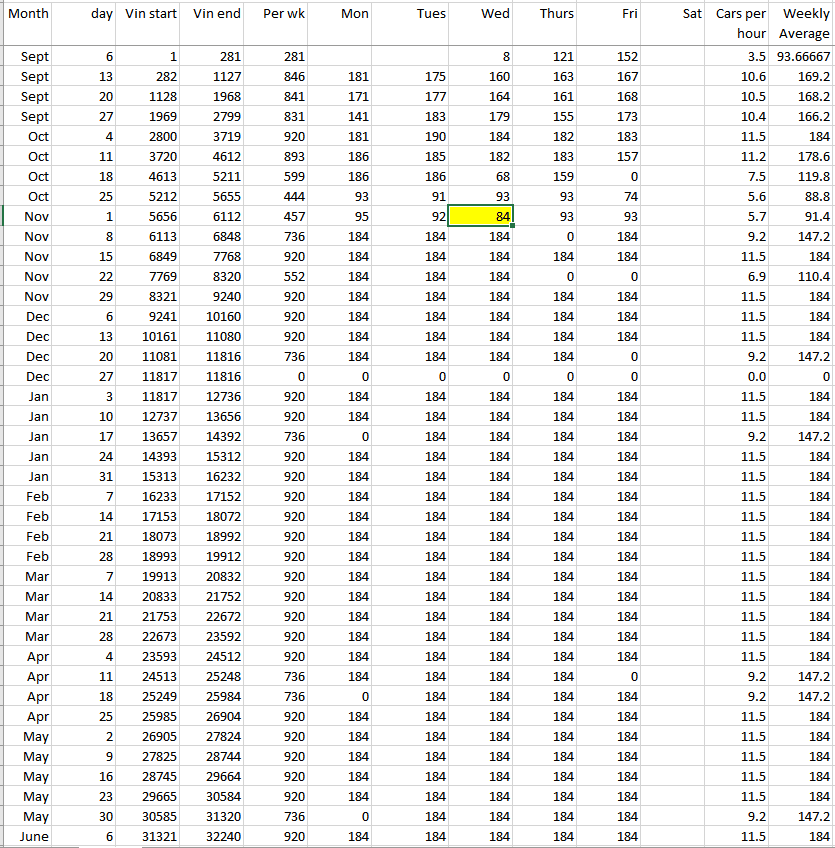Click the Wed cell containing 68
The width and height of the screenshot is (835, 848).
point(480,177)
